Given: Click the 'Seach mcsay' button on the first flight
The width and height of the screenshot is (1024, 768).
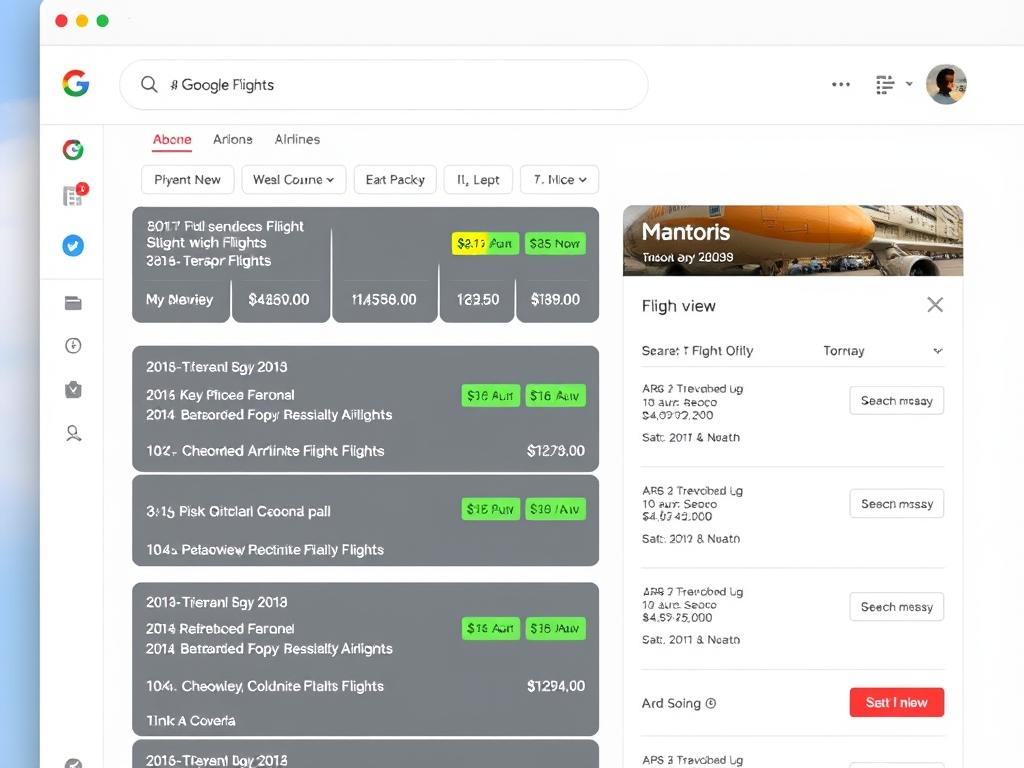Looking at the screenshot, I should pos(896,400).
